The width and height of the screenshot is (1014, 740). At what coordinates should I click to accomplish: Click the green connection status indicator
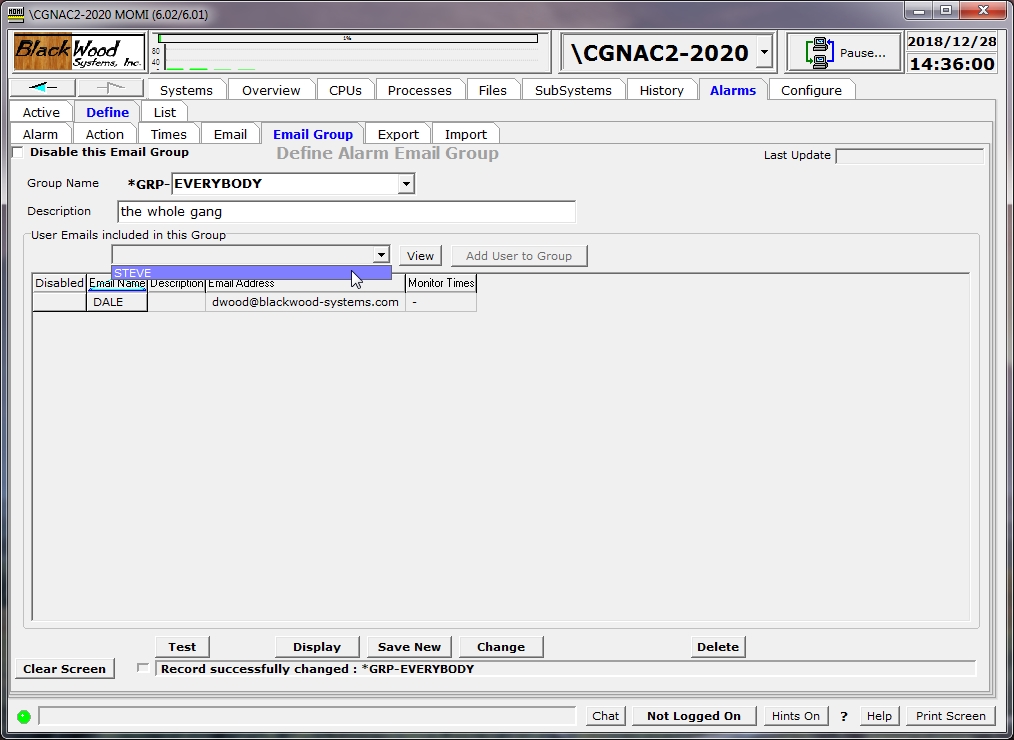coord(23,716)
